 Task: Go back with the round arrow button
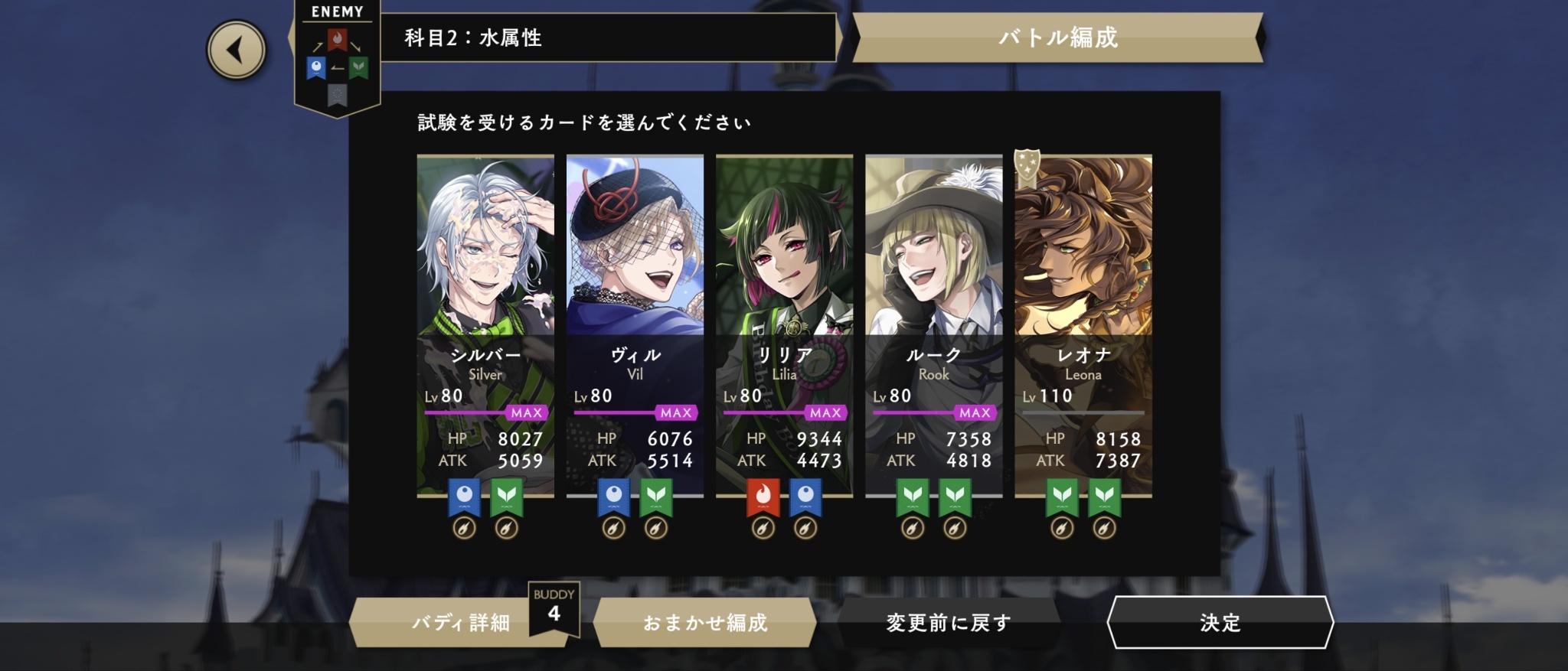237,50
